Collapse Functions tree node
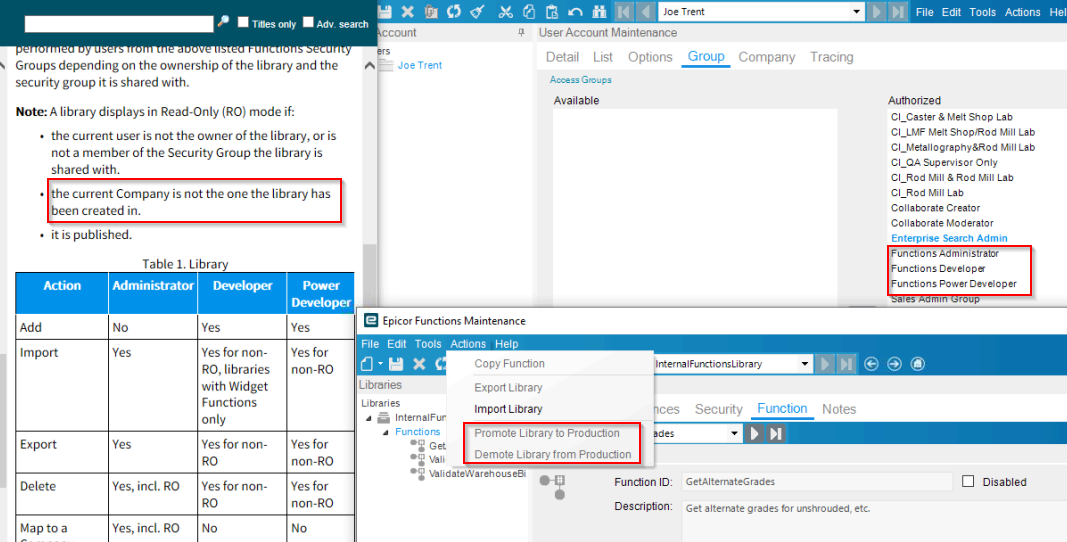Image resolution: width=1067 pixels, height=542 pixels. (x=386, y=432)
